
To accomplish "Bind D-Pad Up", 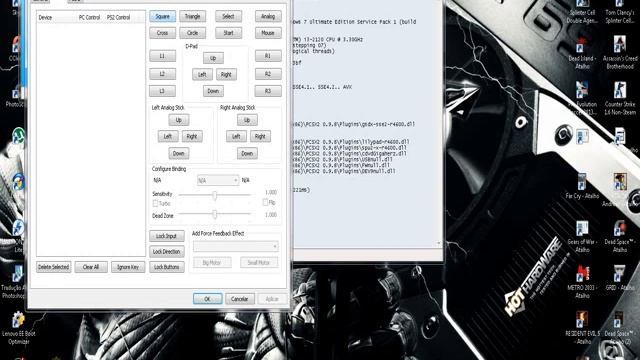I will click(213, 58).
